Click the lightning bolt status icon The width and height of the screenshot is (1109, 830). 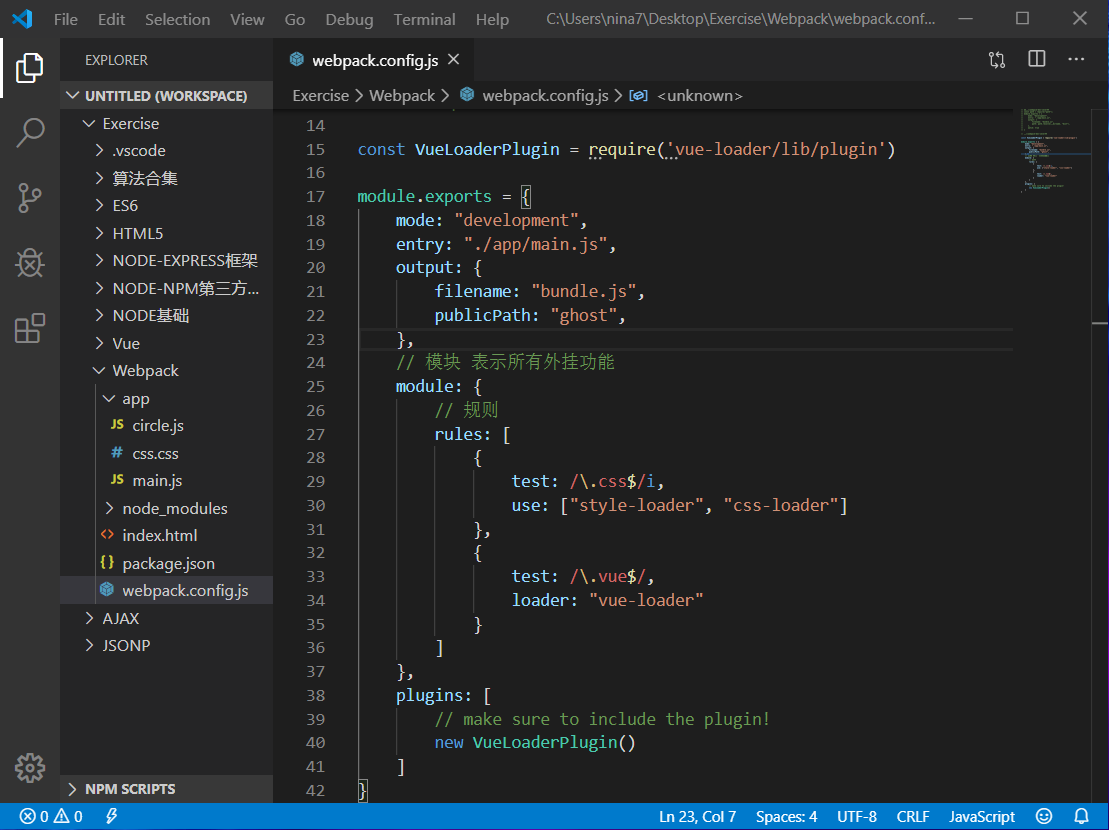tap(112, 817)
